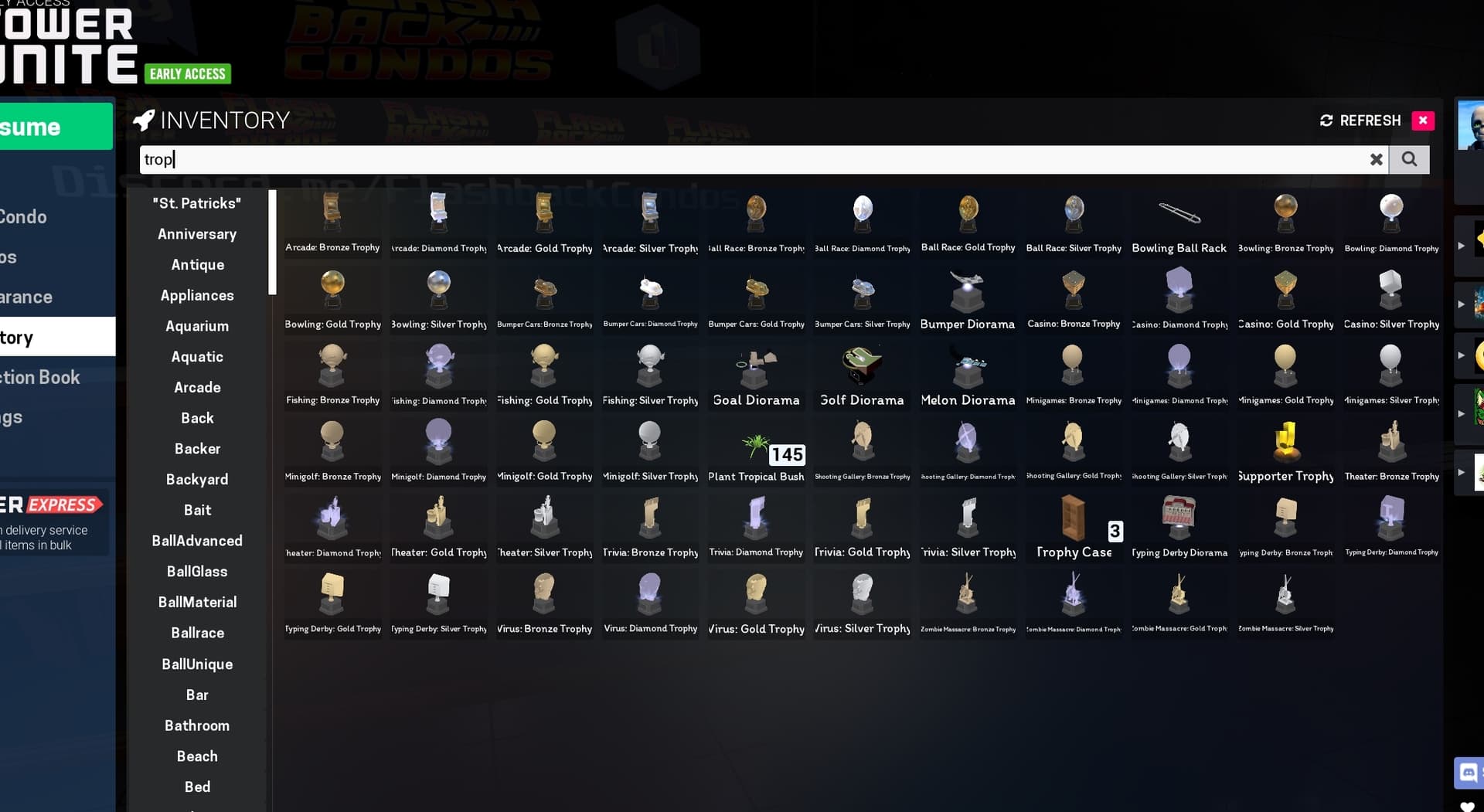Click the magnifier search icon
The height and width of the screenshot is (812, 1484).
click(x=1409, y=159)
